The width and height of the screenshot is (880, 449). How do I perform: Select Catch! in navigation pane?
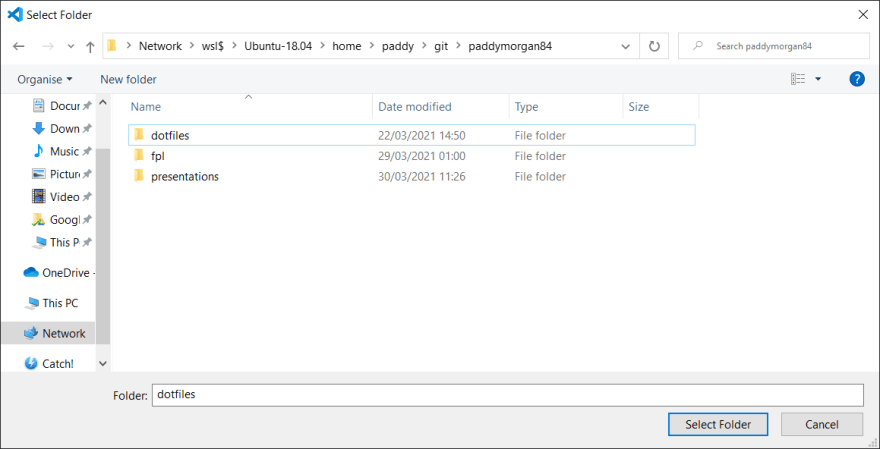[x=49, y=364]
